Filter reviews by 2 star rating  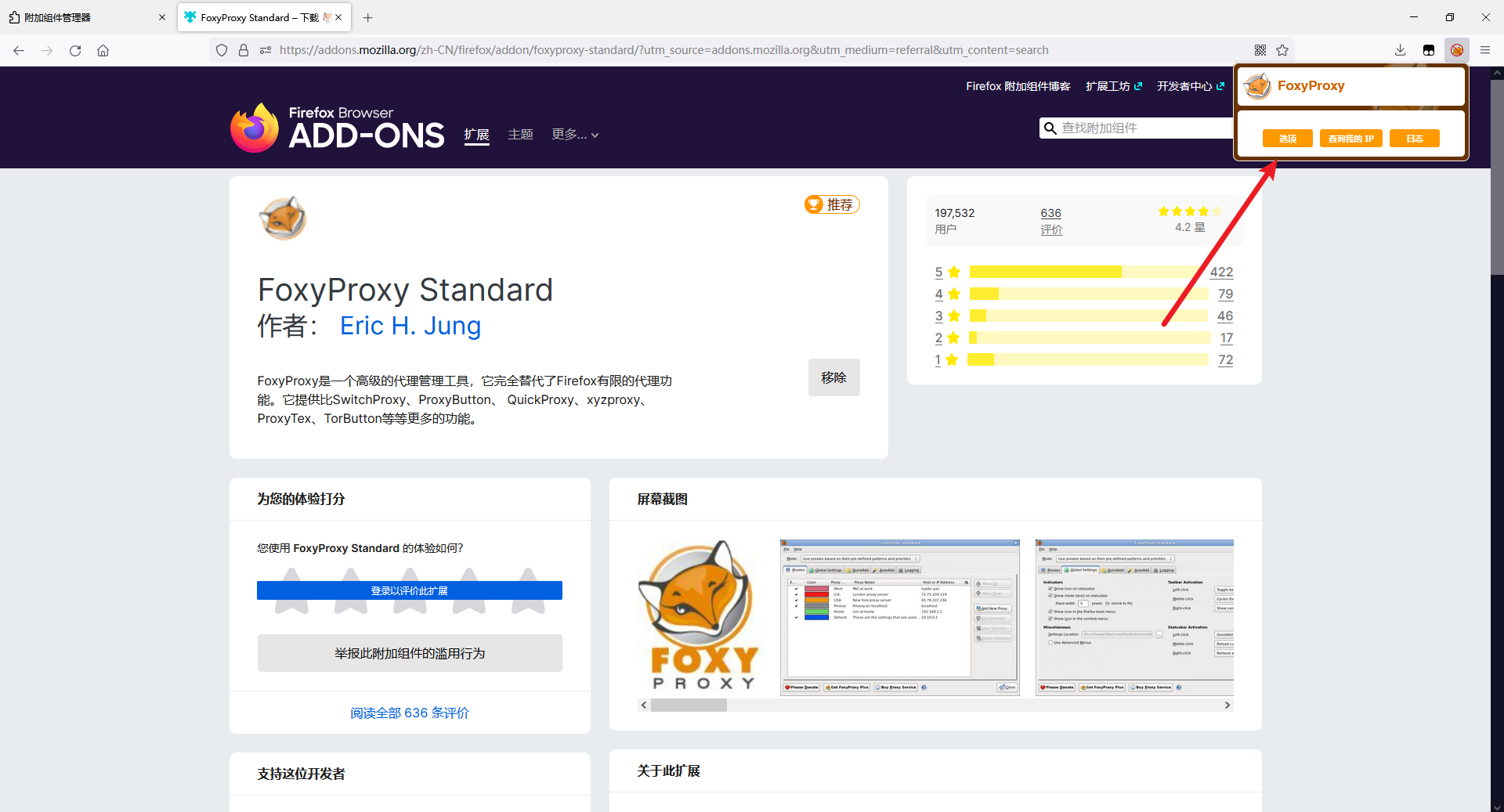947,337
